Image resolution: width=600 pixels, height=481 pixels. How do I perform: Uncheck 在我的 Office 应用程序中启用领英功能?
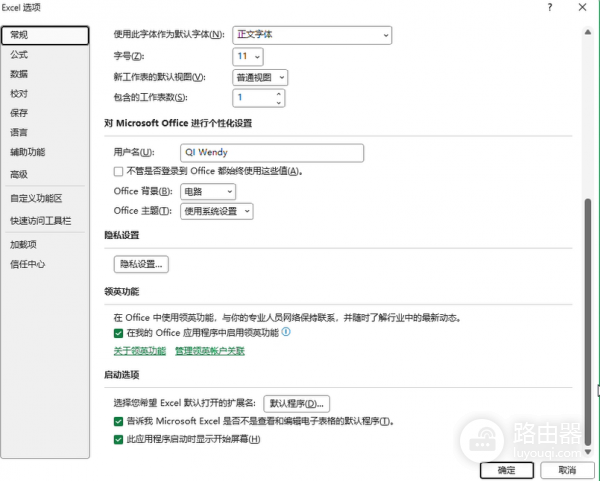pyautogui.click(x=118, y=333)
